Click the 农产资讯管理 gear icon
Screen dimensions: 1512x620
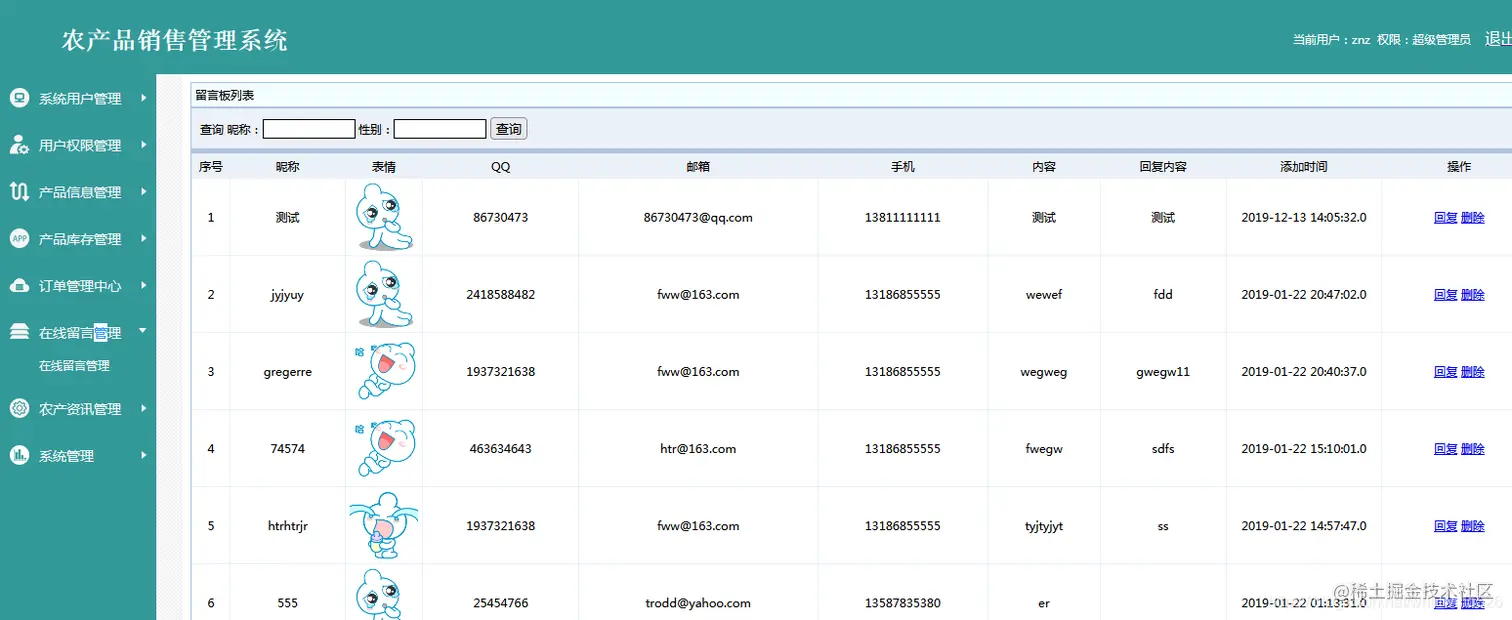tap(19, 408)
